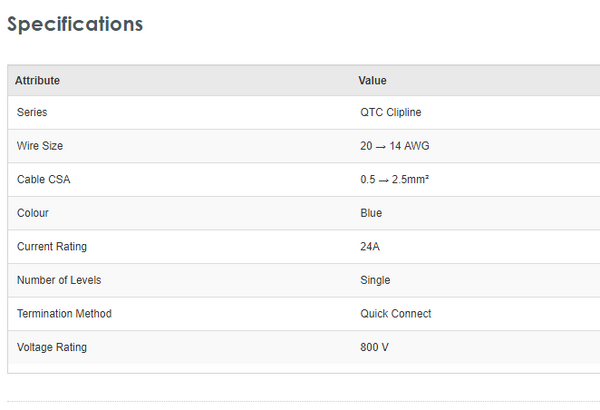Select the Termination Method label
Image resolution: width=600 pixels, height=410 pixels.
pos(64,314)
